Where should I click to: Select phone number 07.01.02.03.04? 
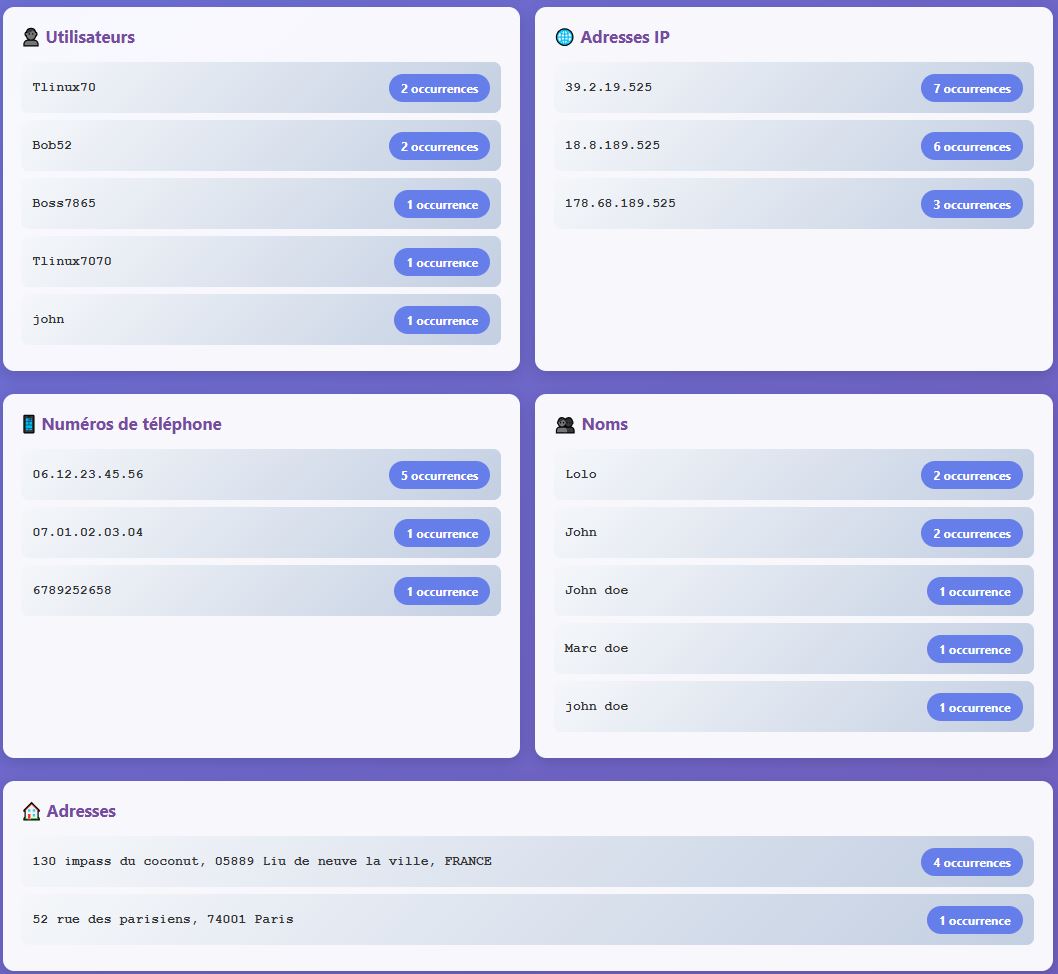88,533
